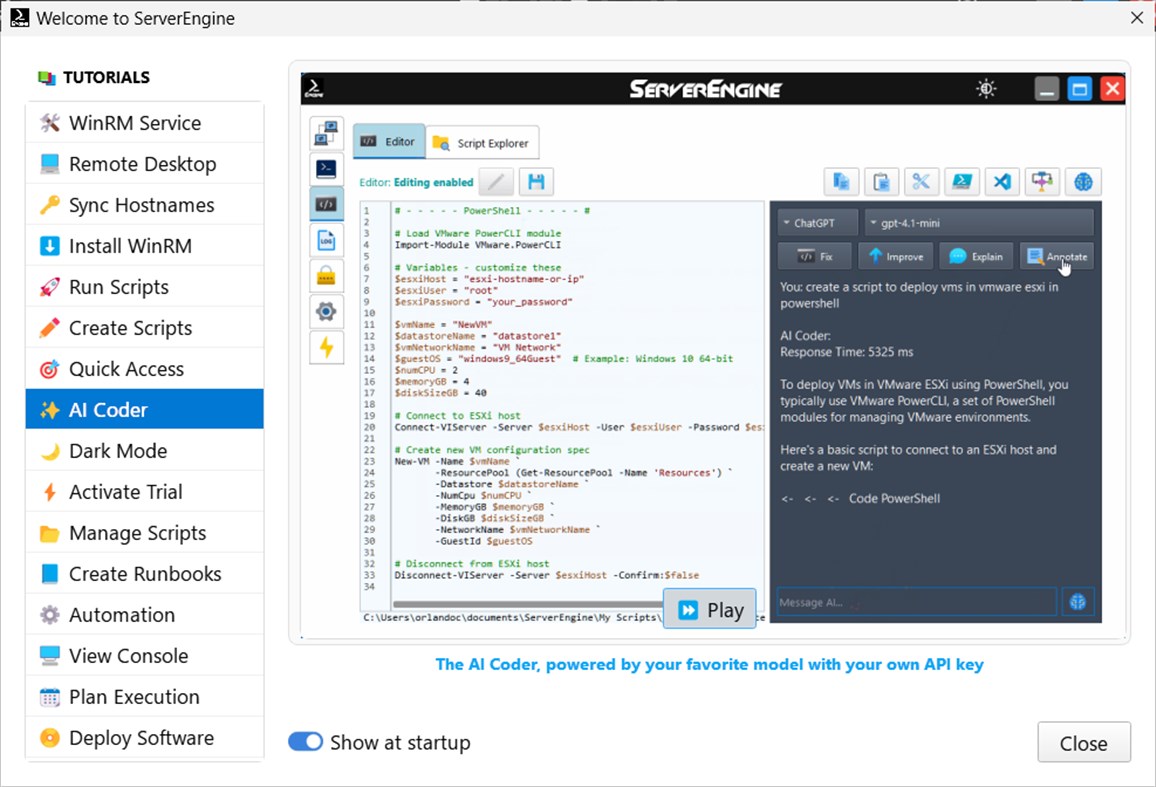Click the brightness icon in the title bar
Screen dimensions: 1156x787
[986, 88]
